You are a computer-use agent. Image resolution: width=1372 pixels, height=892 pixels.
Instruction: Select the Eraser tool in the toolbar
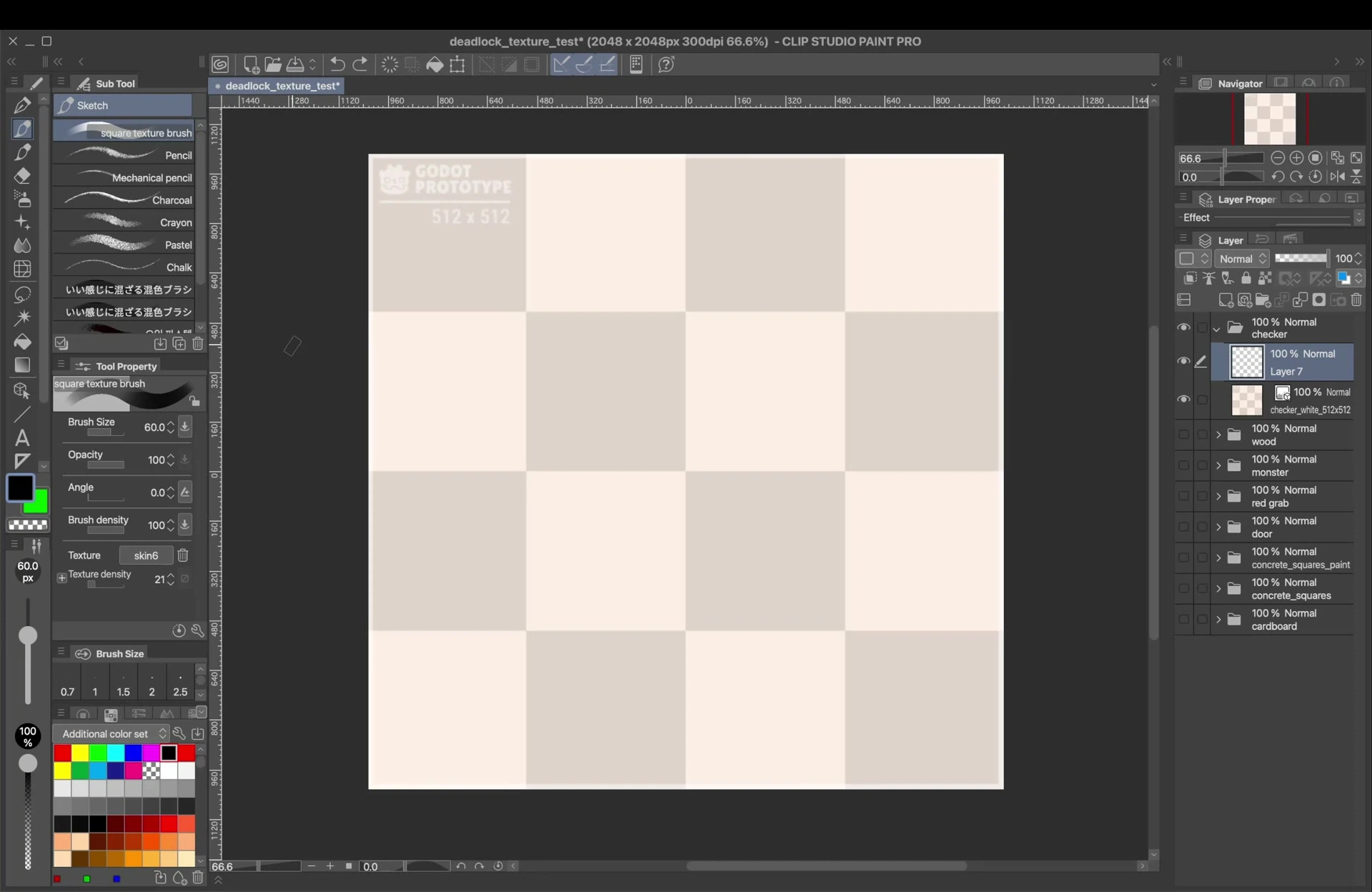[x=22, y=176]
